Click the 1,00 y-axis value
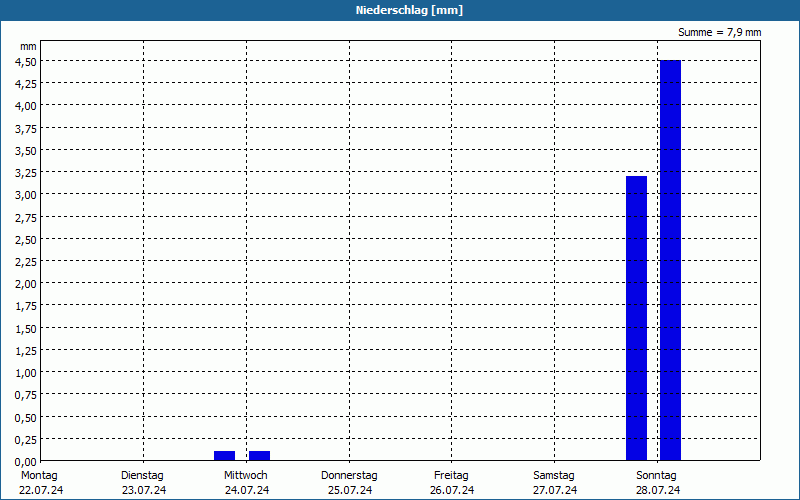This screenshot has height=500, width=800. tap(26, 373)
